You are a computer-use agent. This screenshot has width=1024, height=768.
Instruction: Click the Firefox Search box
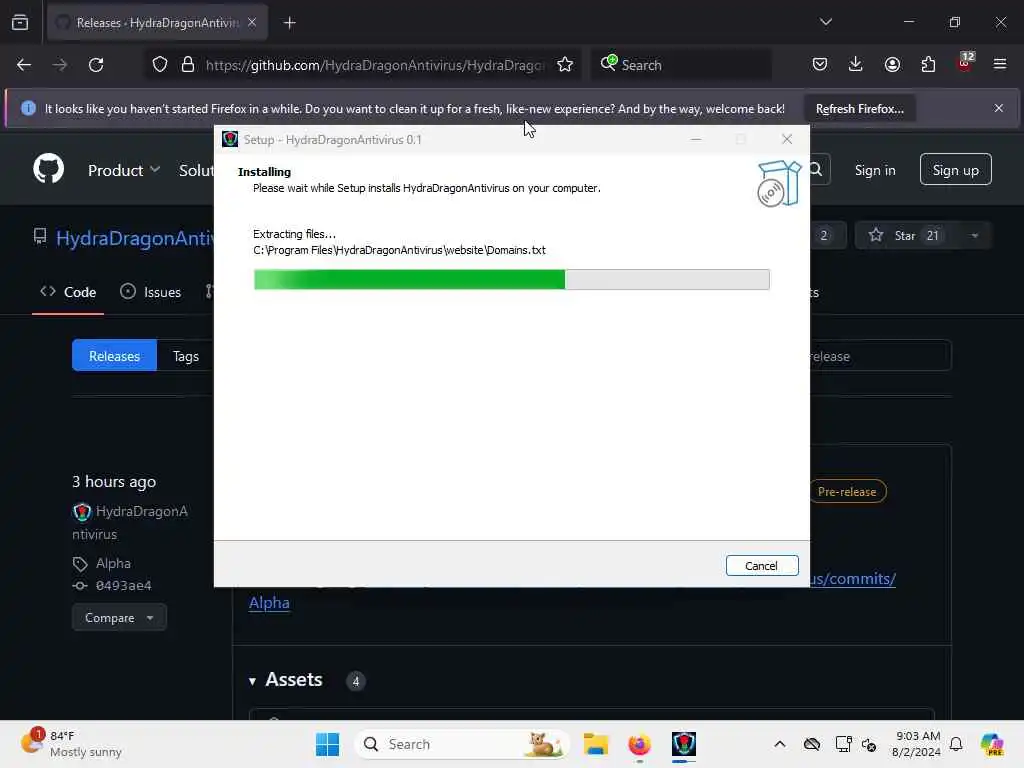681,65
